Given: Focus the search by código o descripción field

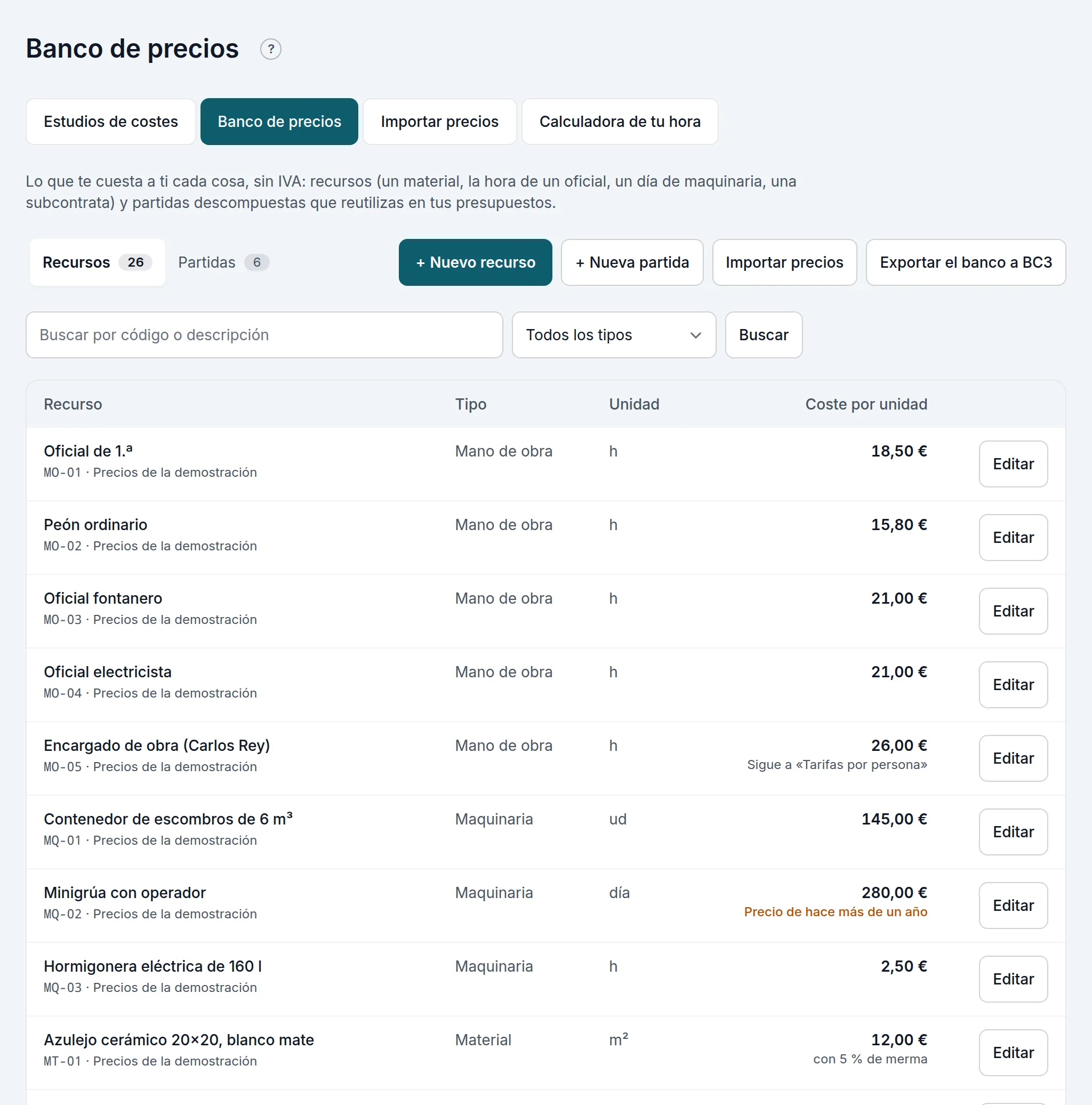Looking at the screenshot, I should pyautogui.click(x=264, y=335).
